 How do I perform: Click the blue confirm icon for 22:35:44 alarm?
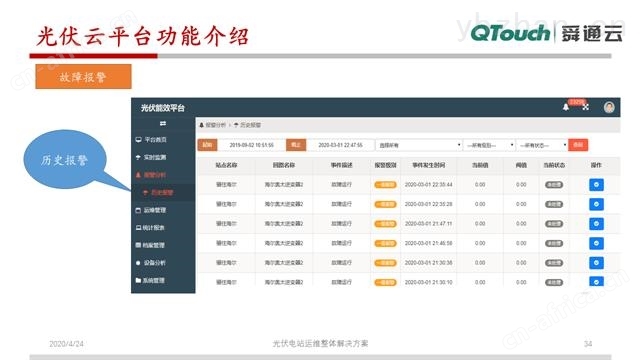[596, 185]
